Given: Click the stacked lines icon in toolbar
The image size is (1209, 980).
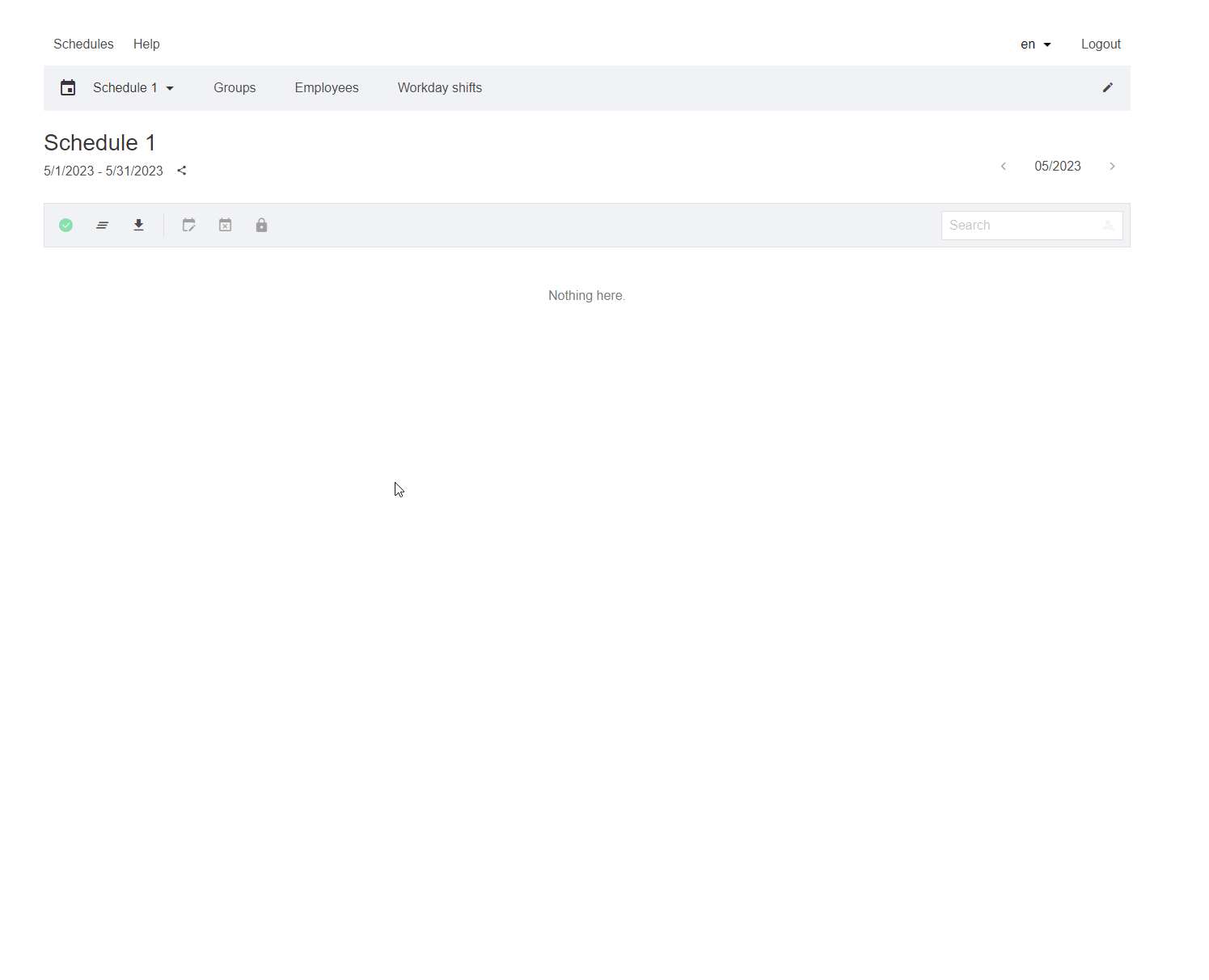Looking at the screenshot, I should click(x=103, y=226).
